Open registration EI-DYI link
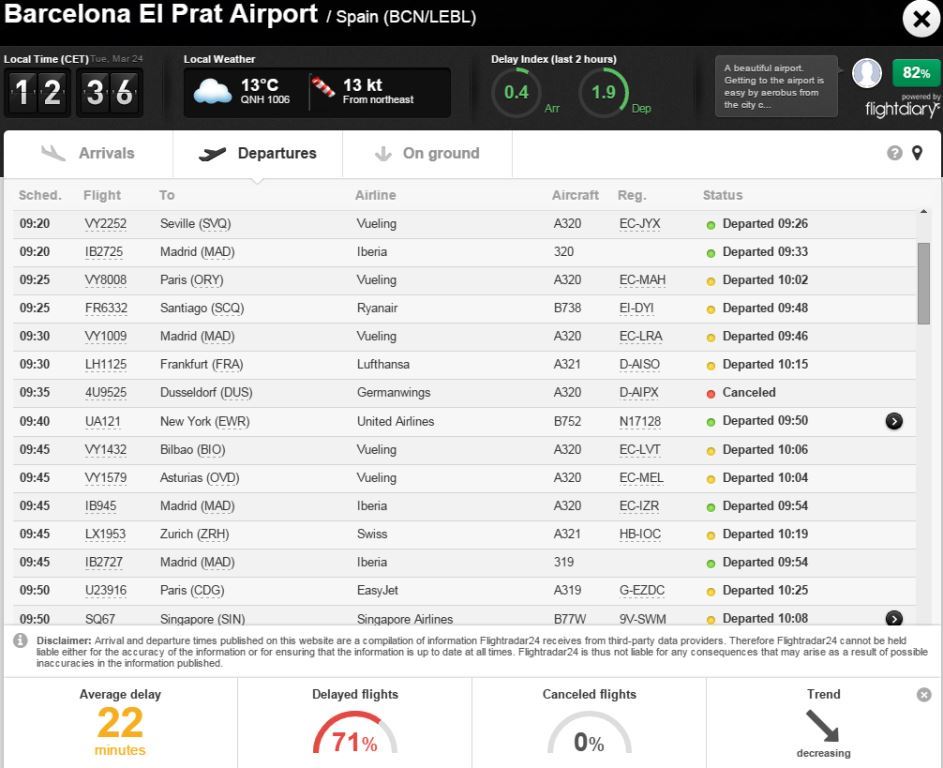Image resolution: width=943 pixels, height=768 pixels. click(636, 309)
